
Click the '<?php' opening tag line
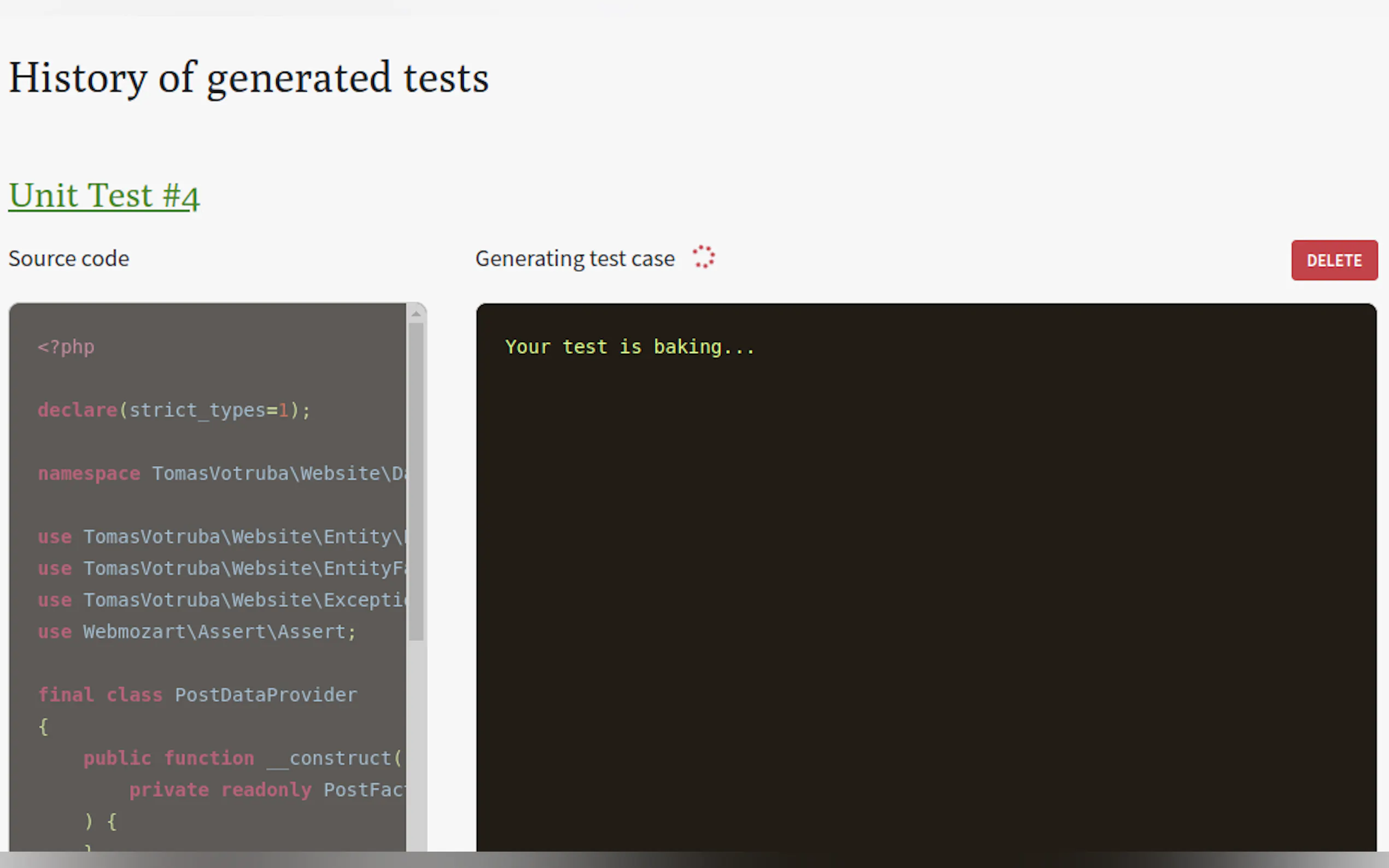coord(66,347)
